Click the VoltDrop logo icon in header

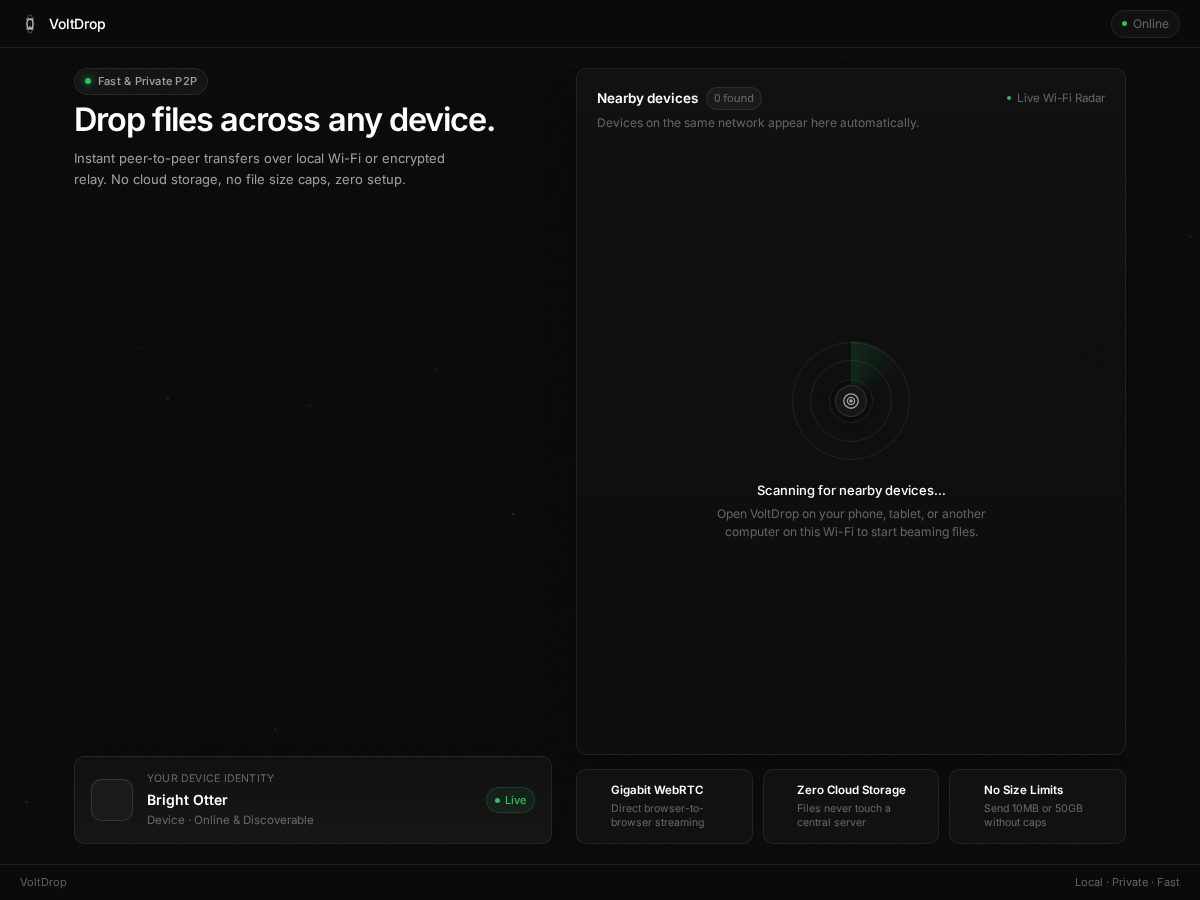[x=30, y=24]
